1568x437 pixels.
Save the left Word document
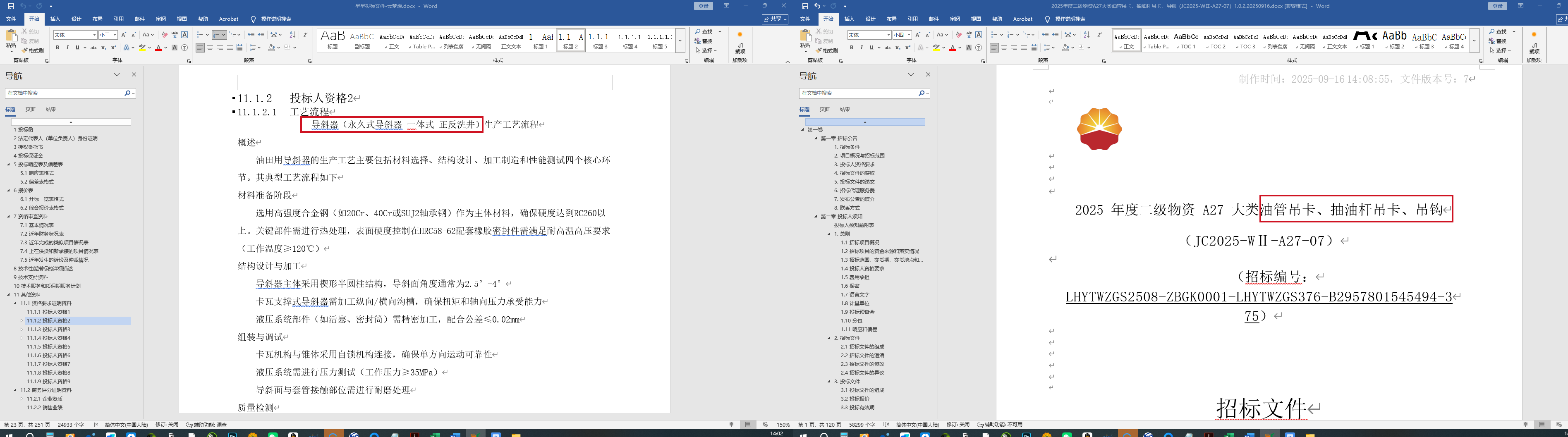(x=11, y=6)
